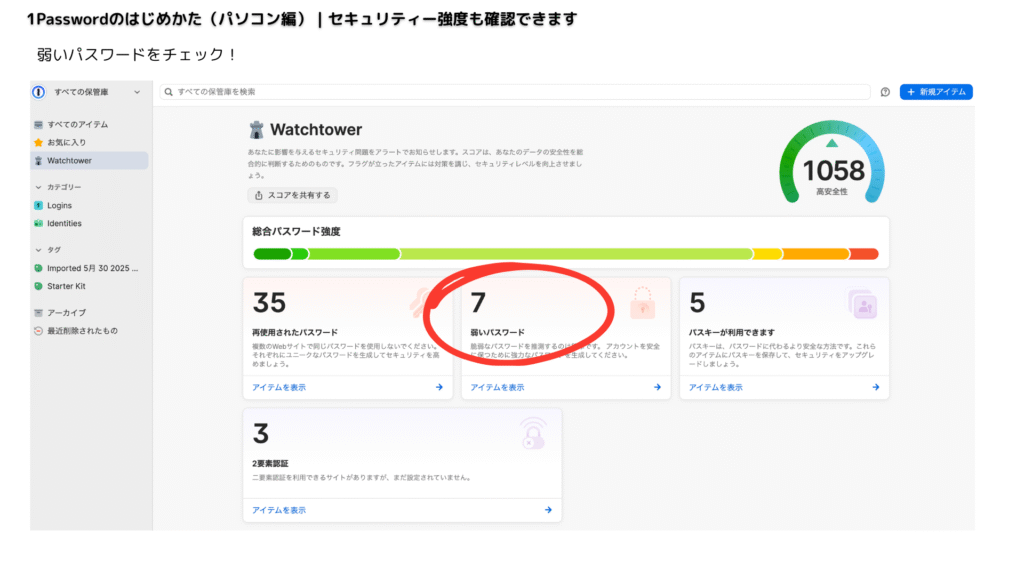Select the Imported 5月 30 2025 tag

pos(89,268)
